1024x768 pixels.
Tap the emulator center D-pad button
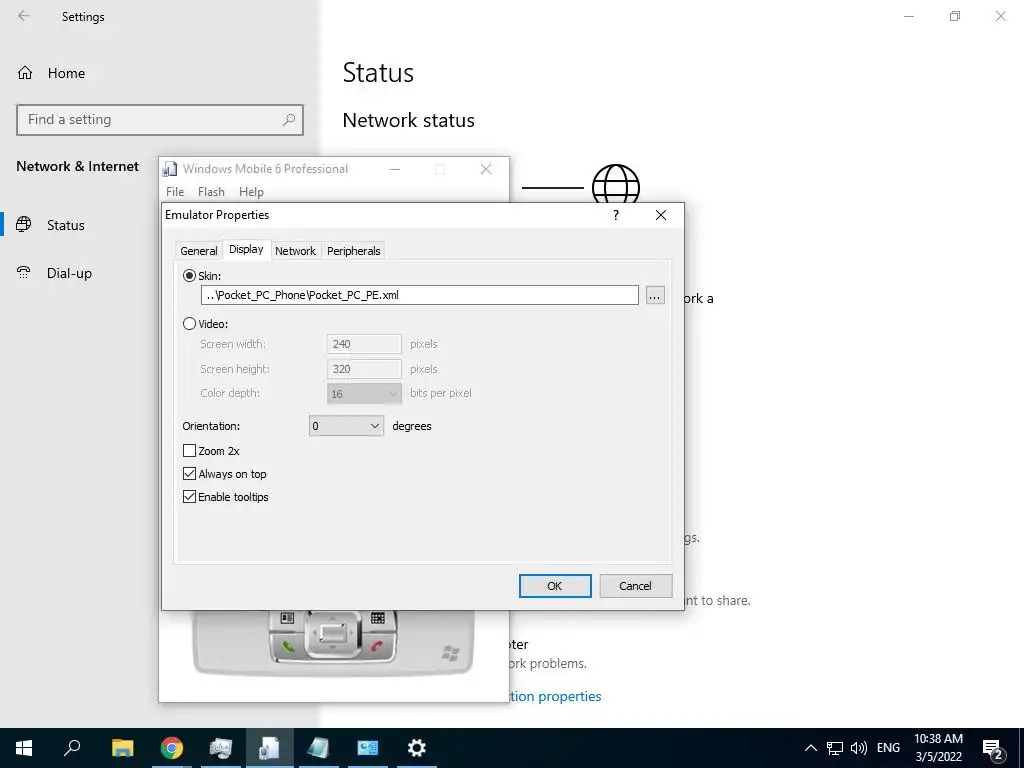(x=333, y=632)
